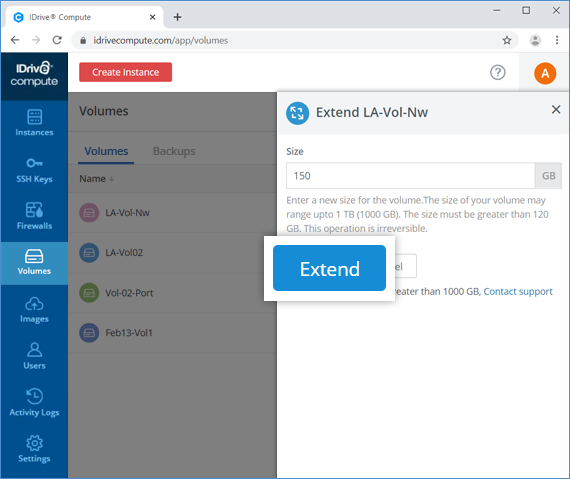The height and width of the screenshot is (479, 570).
Task: Select the Volumes tab
Action: coord(106,151)
